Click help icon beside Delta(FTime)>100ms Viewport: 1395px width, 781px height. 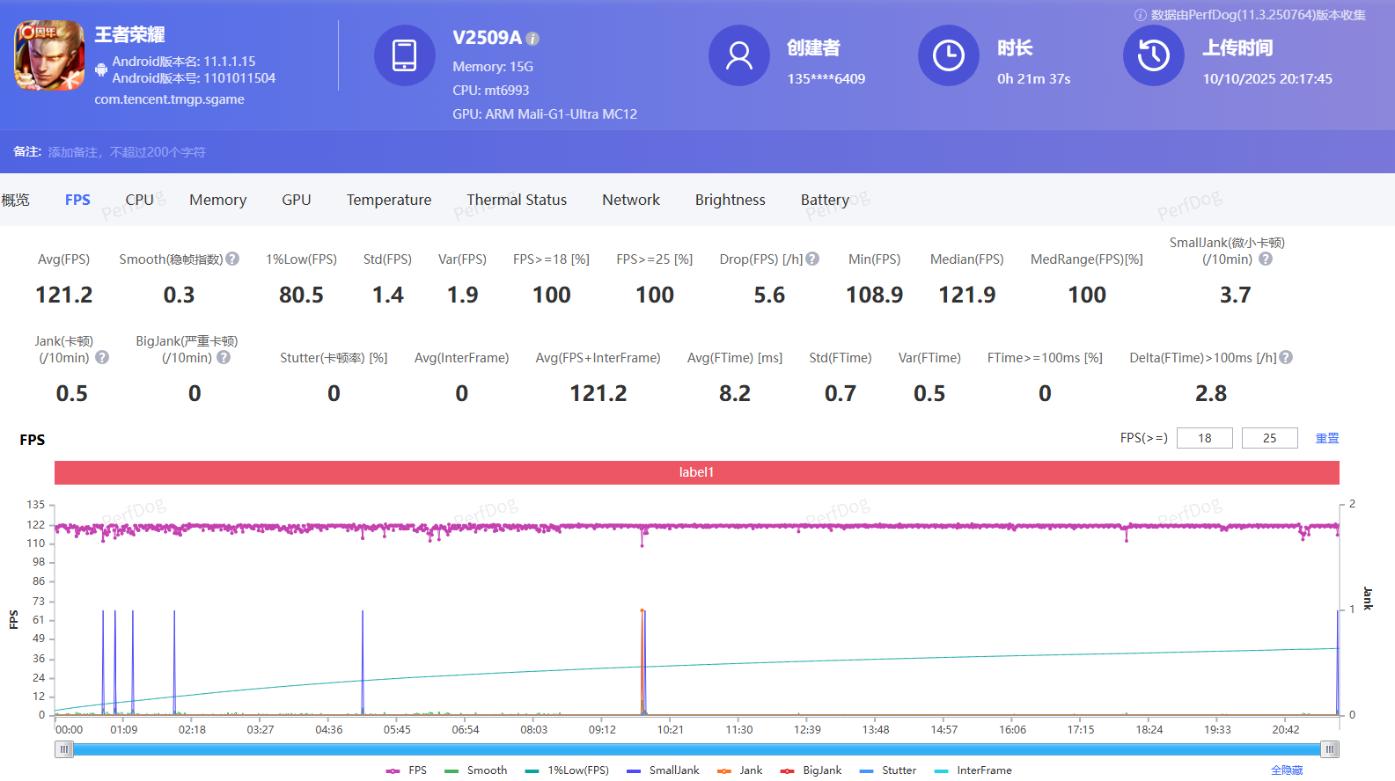[x=1286, y=357]
